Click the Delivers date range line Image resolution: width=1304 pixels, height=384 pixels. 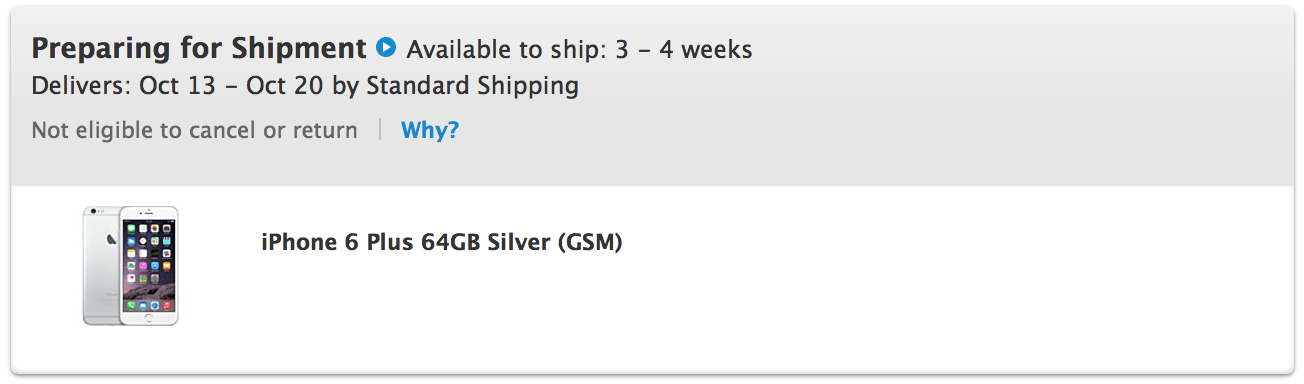305,86
